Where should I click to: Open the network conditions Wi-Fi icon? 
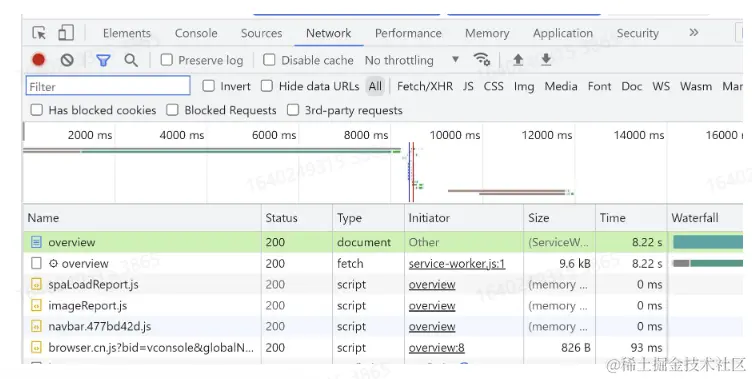point(482,59)
